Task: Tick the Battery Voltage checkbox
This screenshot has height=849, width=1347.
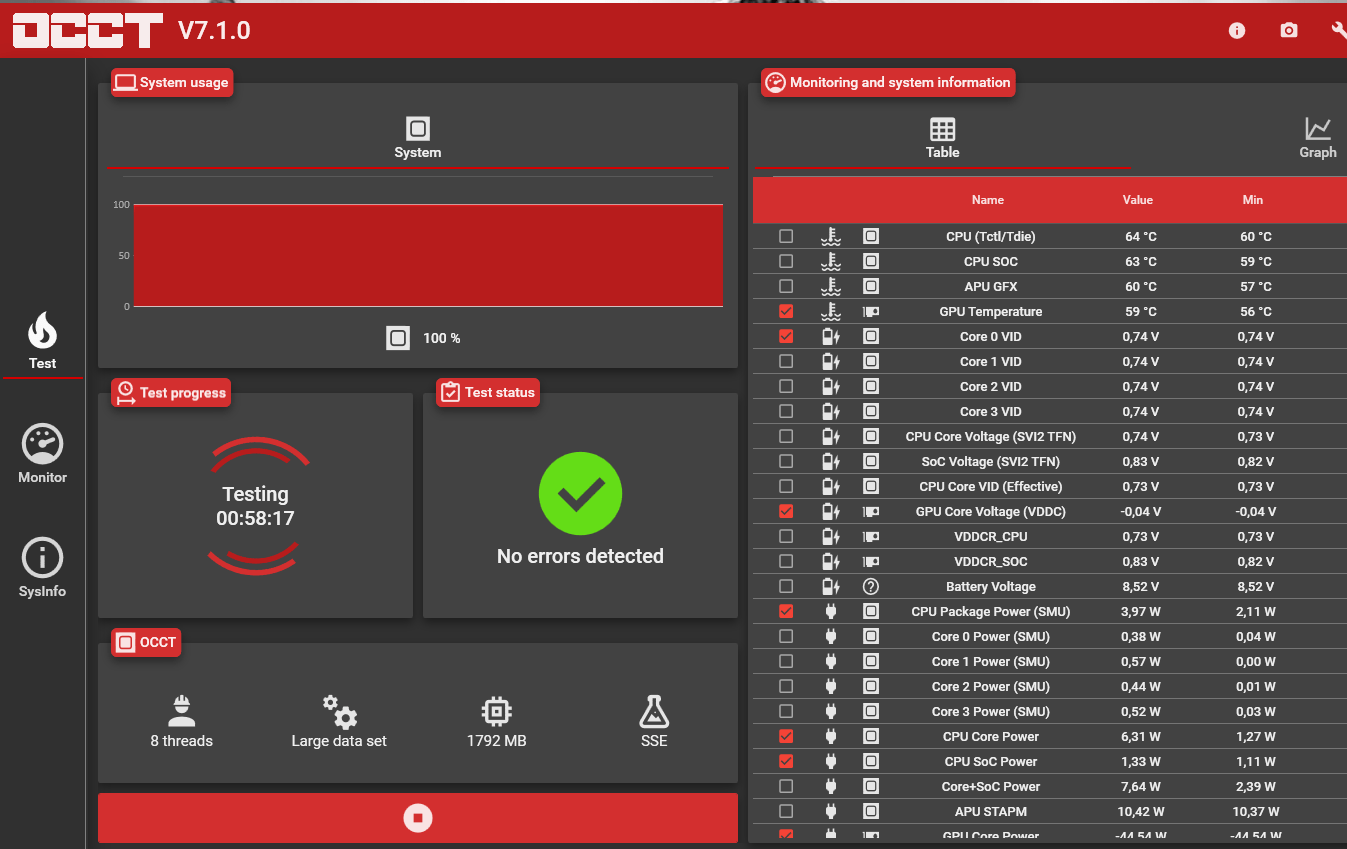Action: 786,586
